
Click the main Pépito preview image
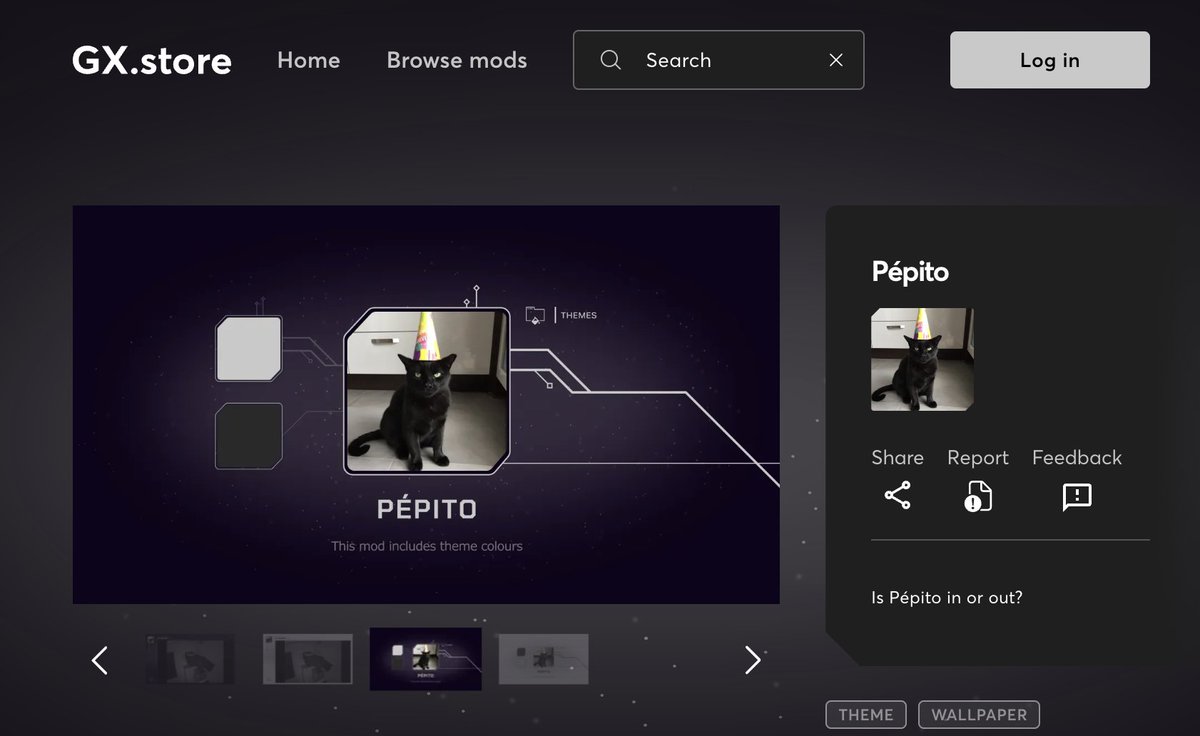426,405
